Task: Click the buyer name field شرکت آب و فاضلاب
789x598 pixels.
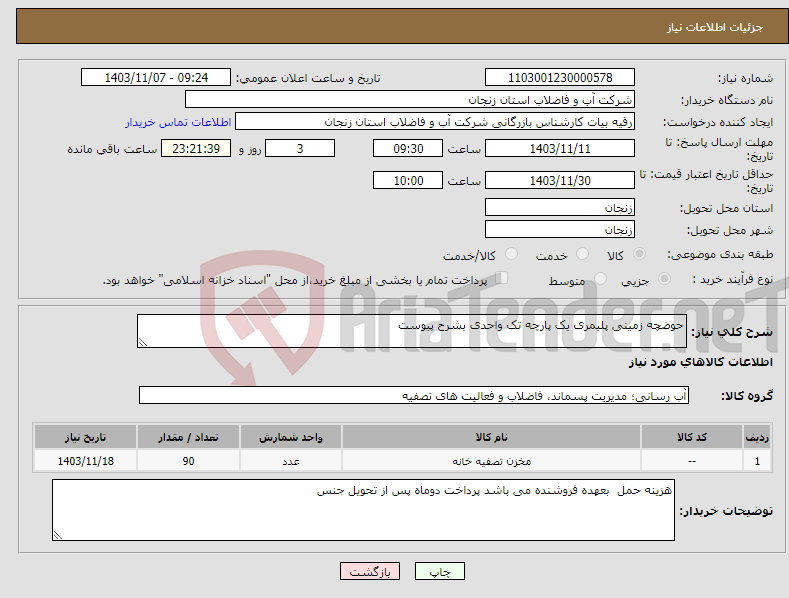Action: point(410,100)
